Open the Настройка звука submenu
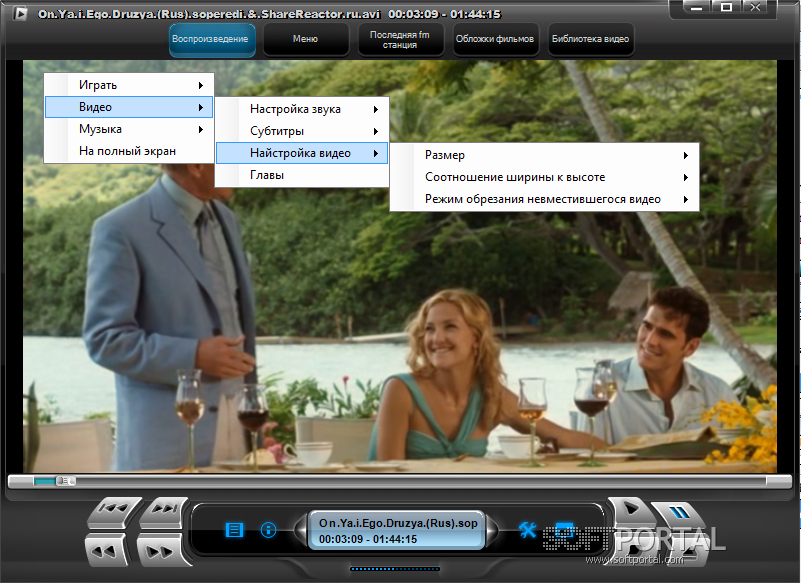The image size is (801, 583). pos(302,109)
